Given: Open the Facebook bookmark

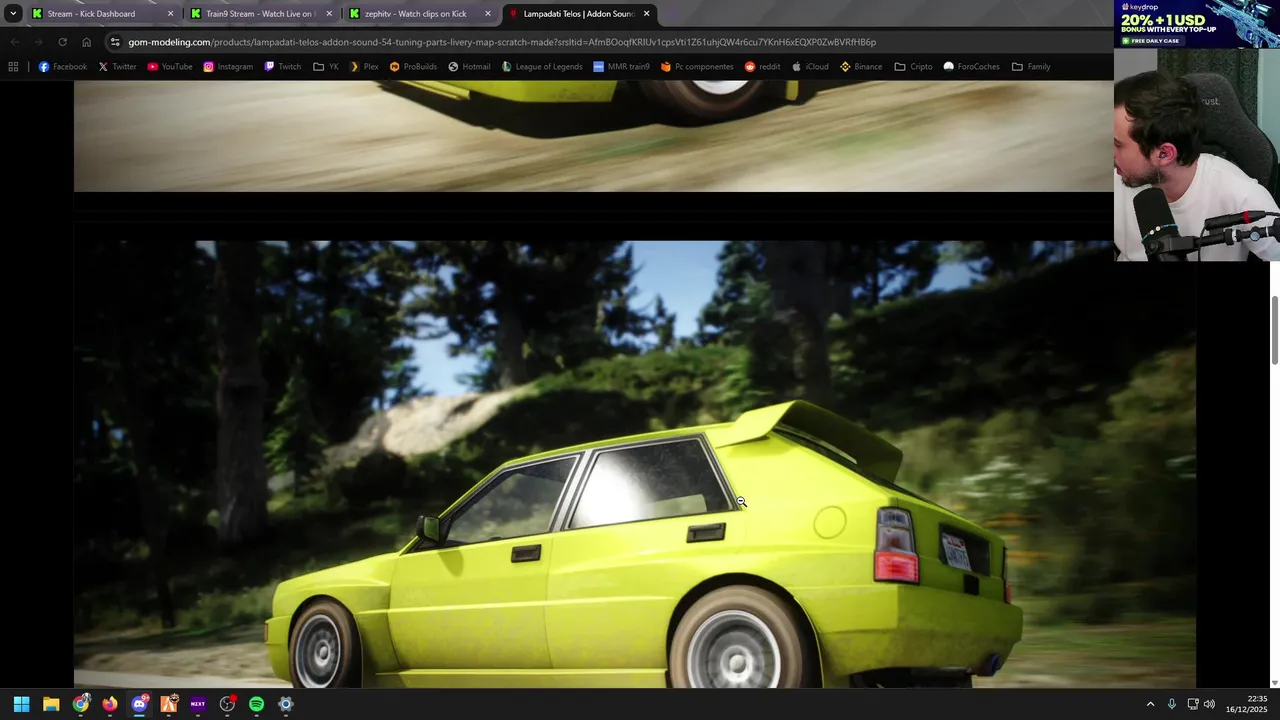Looking at the screenshot, I should tap(63, 67).
